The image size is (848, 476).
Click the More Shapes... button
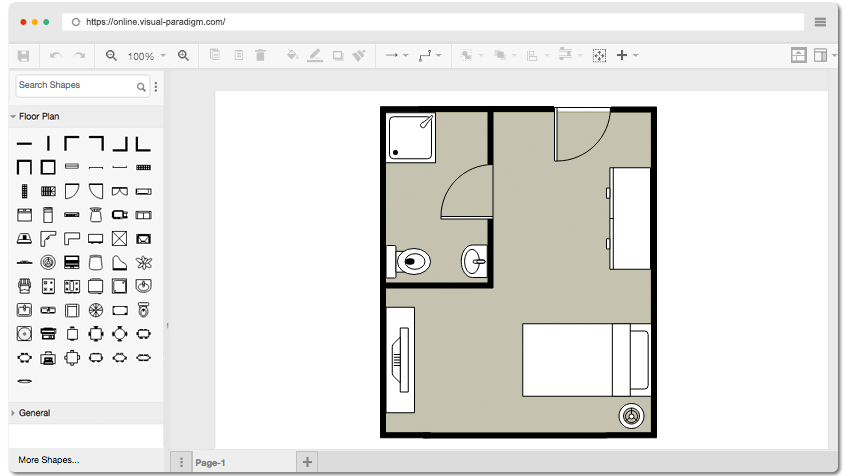(49, 460)
